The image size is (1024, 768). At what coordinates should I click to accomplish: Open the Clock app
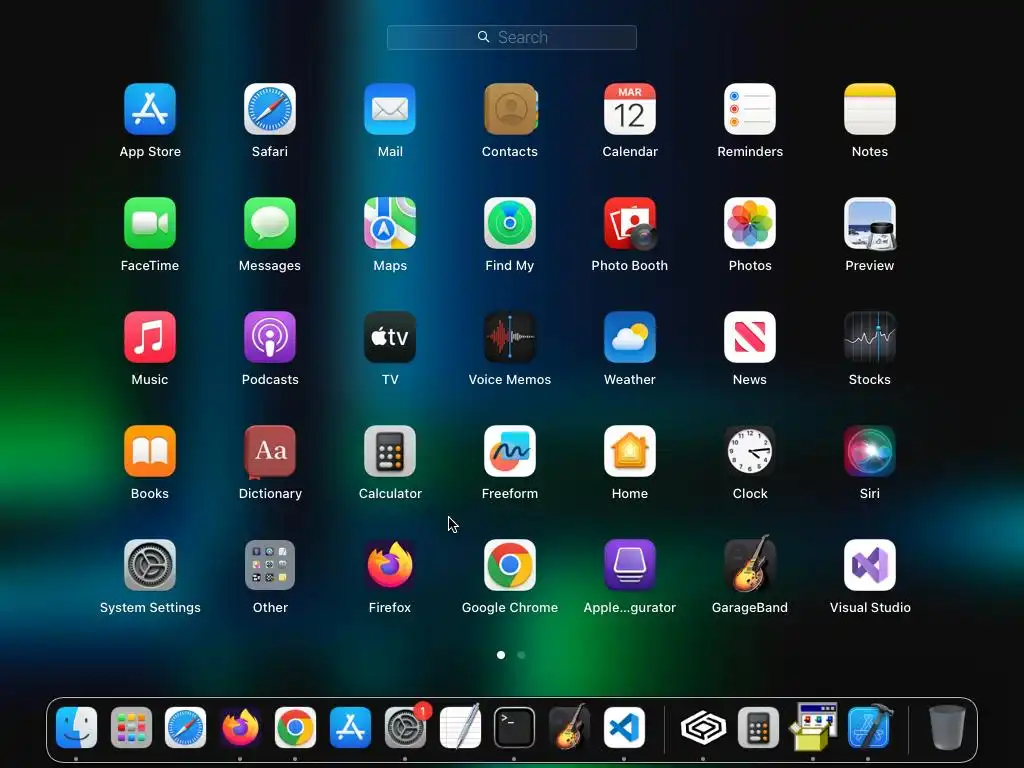click(750, 451)
